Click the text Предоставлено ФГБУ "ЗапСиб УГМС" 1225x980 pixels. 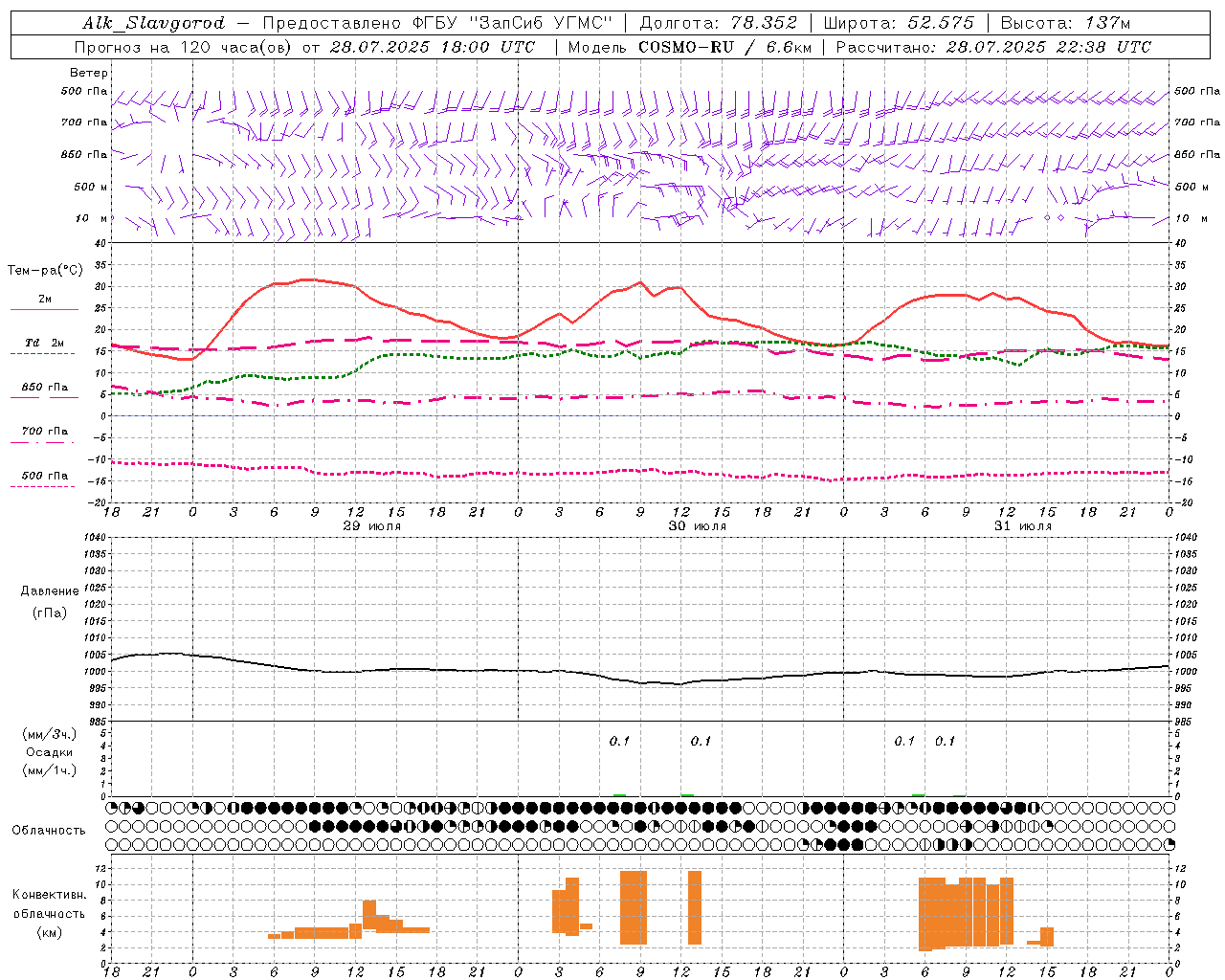pyautogui.click(x=437, y=23)
